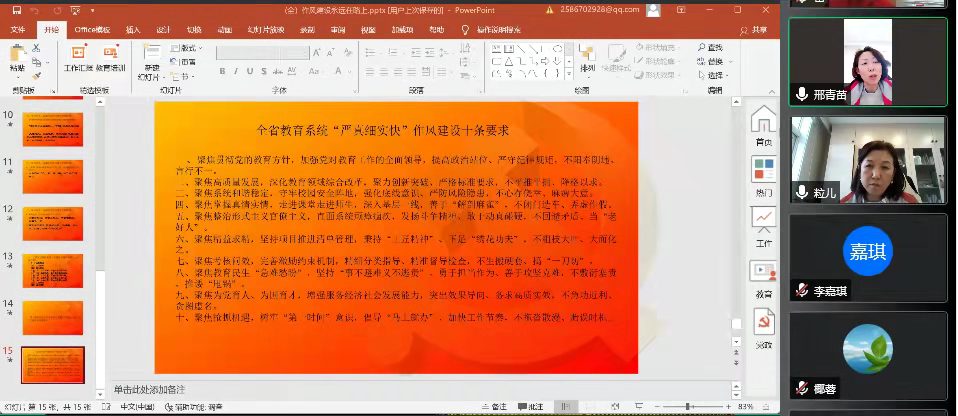Image resolution: width=958 pixels, height=416 pixels.
Task: Open the Change Case (Aa) dropdown
Action: coord(315,71)
